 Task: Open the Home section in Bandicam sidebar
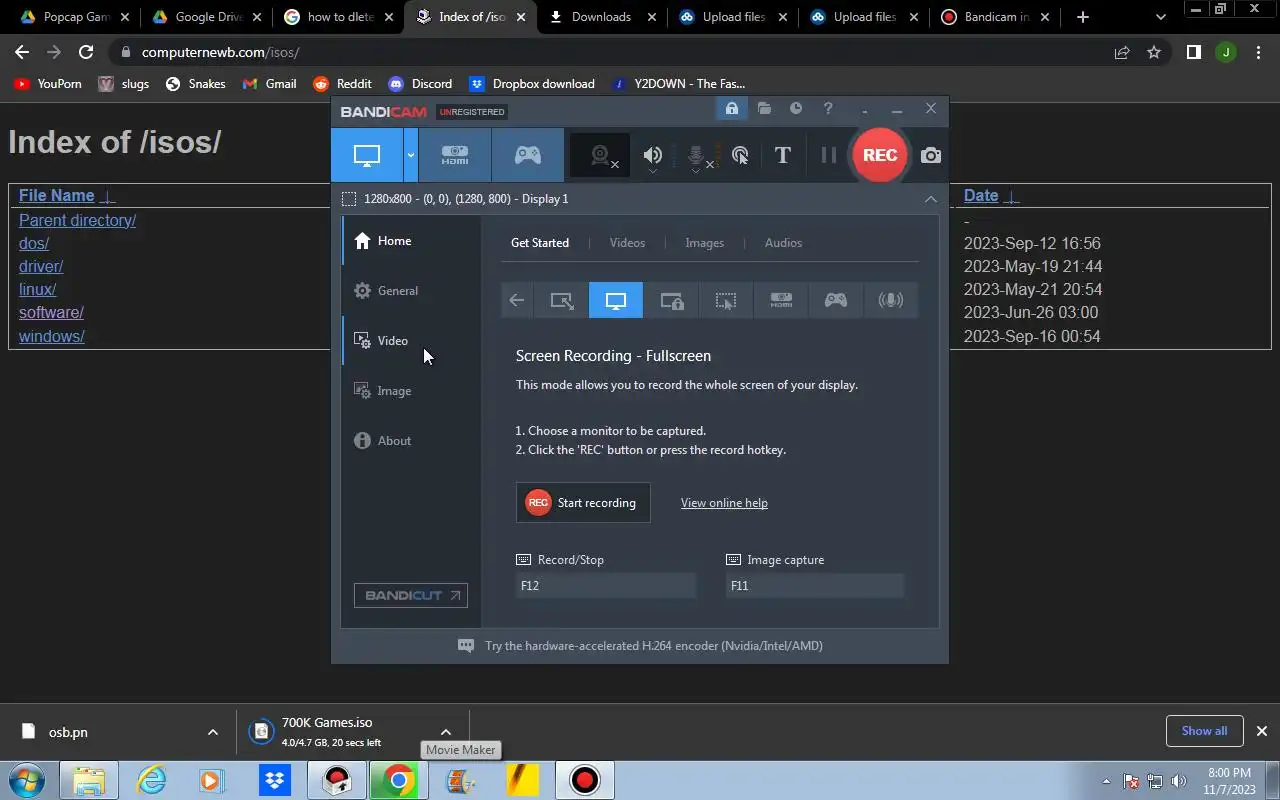tap(411, 241)
